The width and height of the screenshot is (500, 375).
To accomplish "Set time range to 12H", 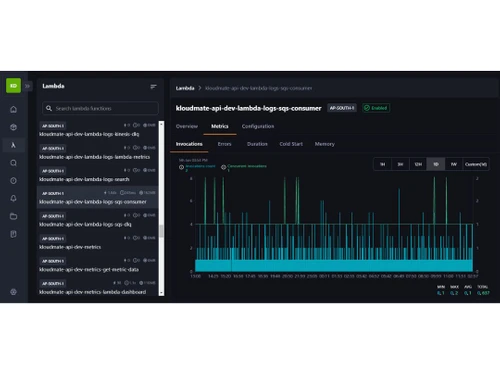I will [x=418, y=164].
